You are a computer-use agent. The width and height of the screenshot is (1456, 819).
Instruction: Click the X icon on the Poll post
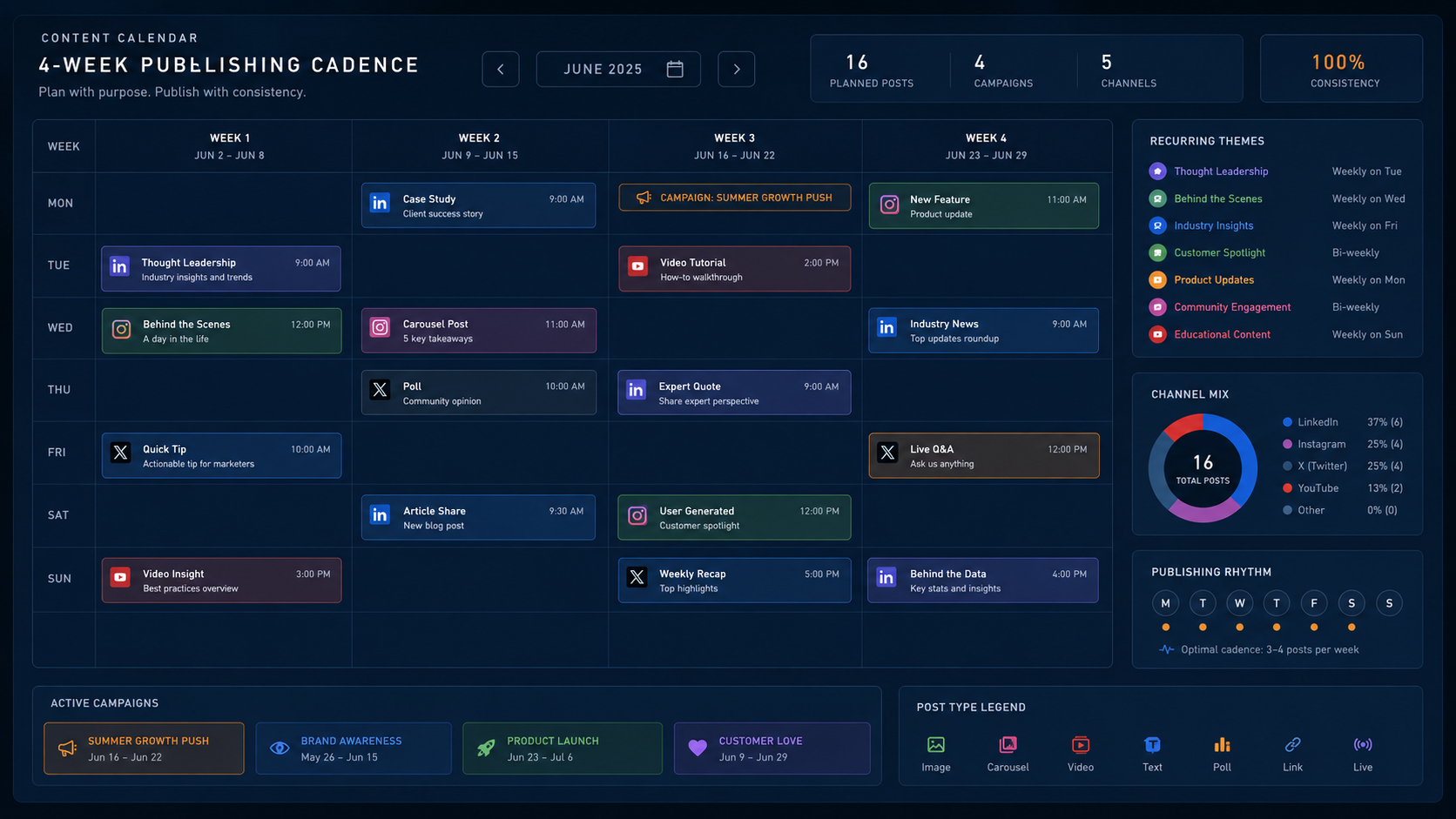380,390
